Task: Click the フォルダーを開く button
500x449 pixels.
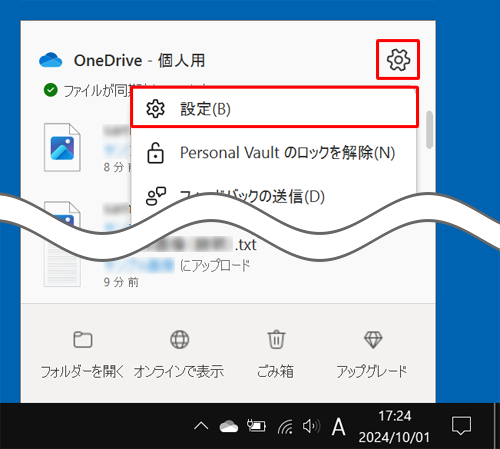Action: tap(82, 354)
